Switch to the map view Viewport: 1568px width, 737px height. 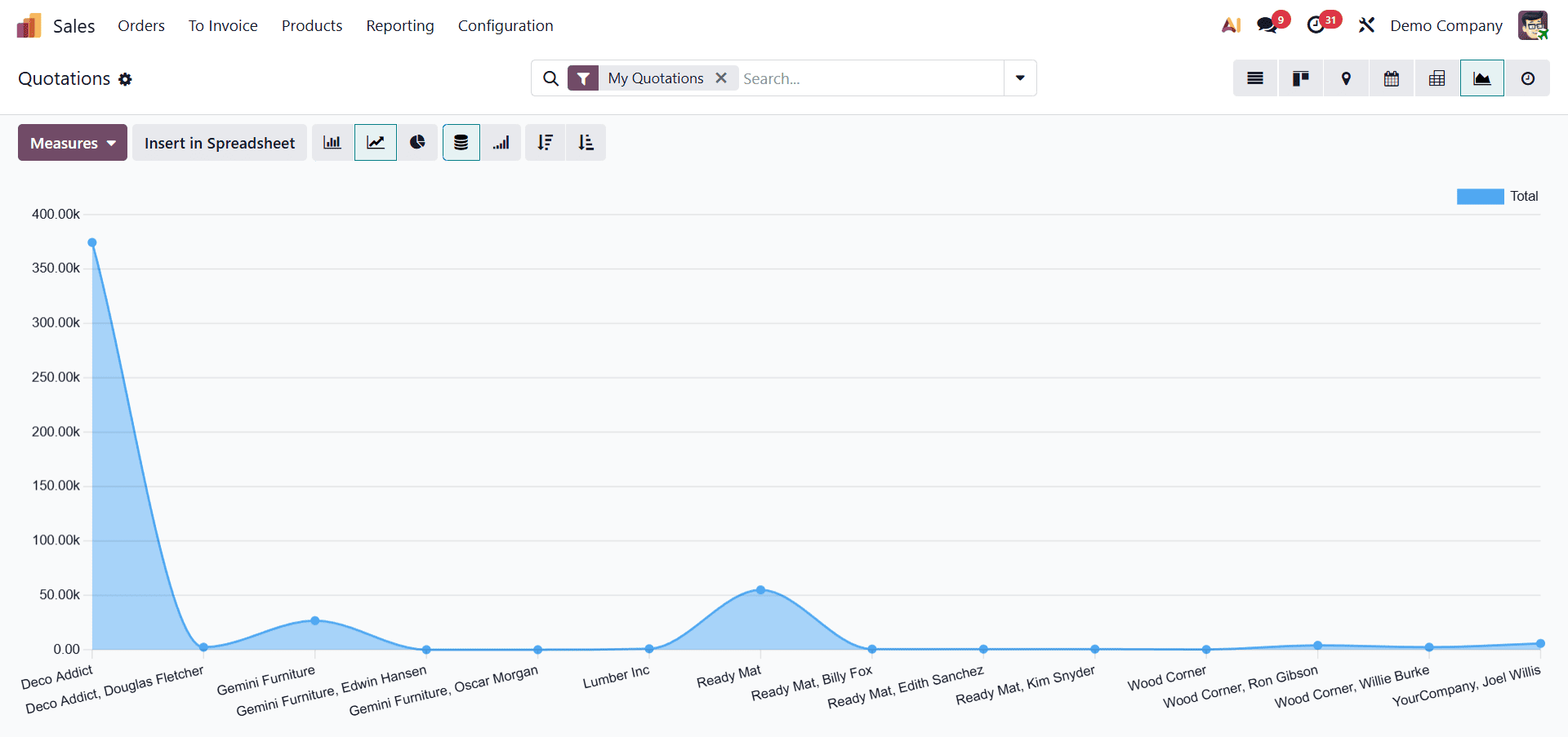pyautogui.click(x=1345, y=78)
